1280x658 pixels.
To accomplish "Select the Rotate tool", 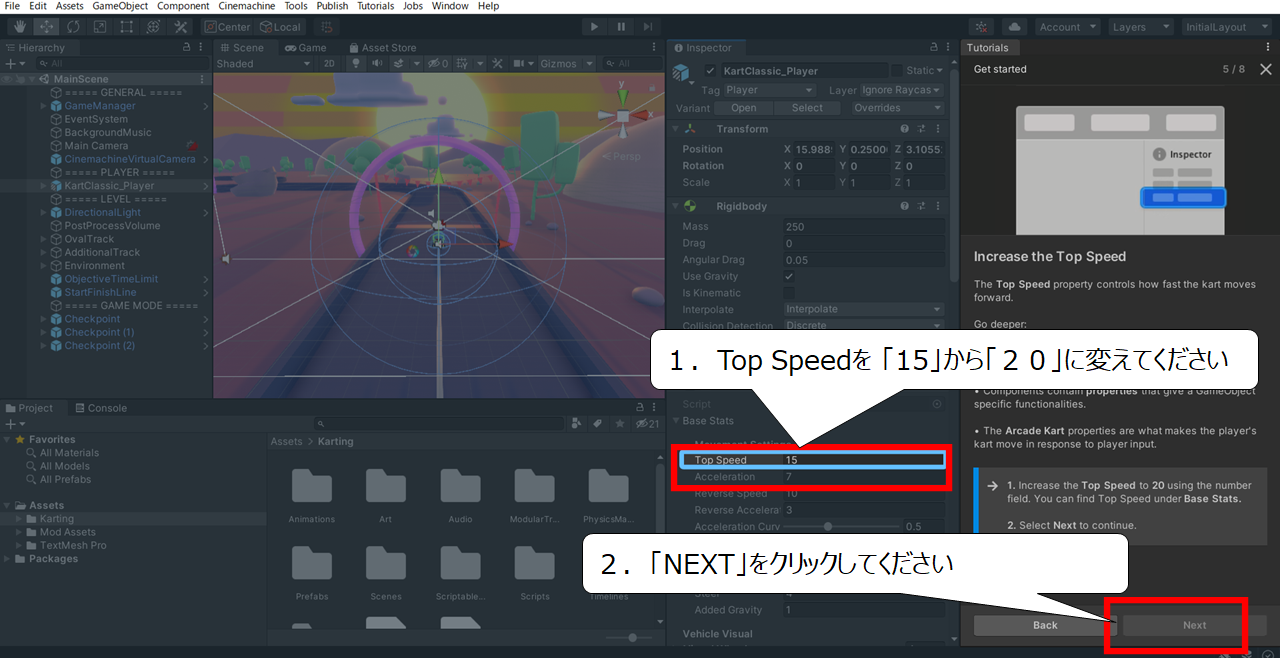I will (x=72, y=27).
